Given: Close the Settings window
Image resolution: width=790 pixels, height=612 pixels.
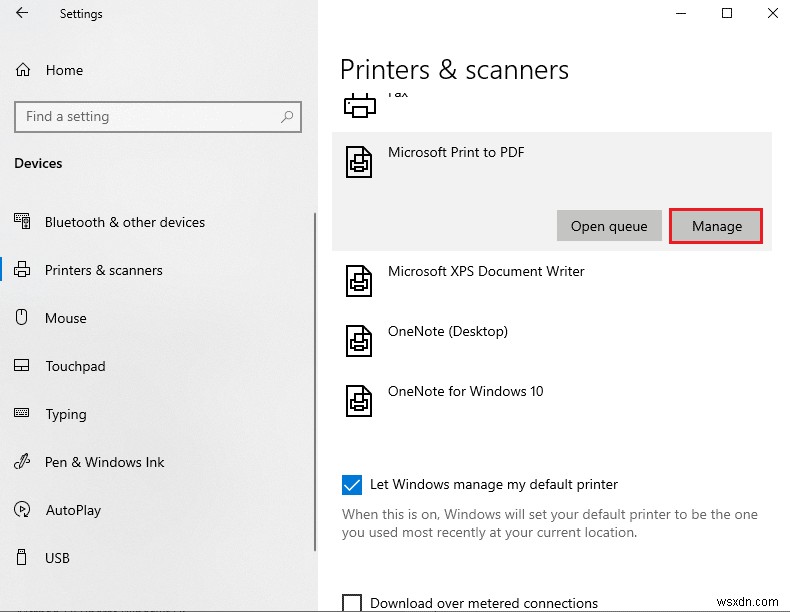Looking at the screenshot, I should tap(772, 14).
